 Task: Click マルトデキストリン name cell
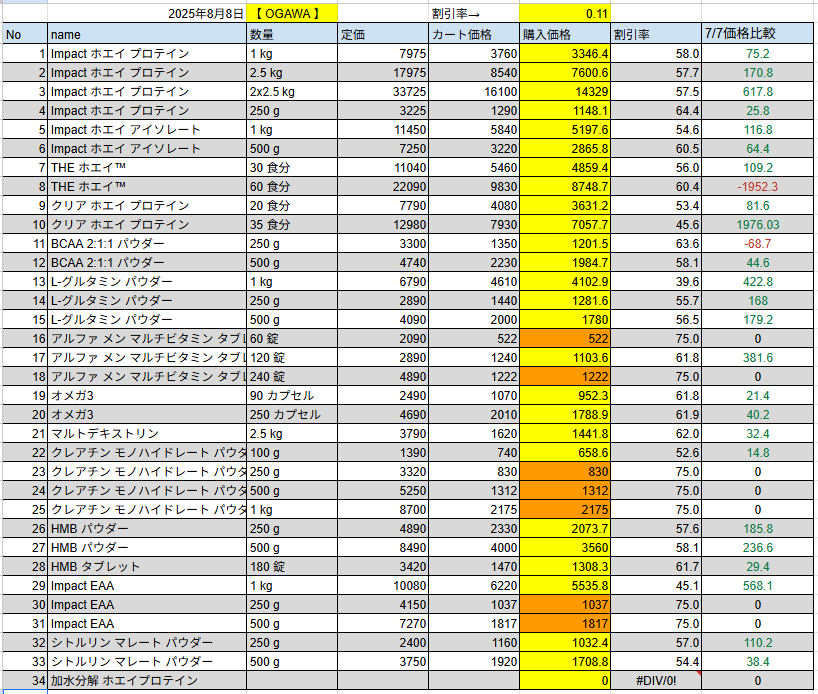point(147,434)
